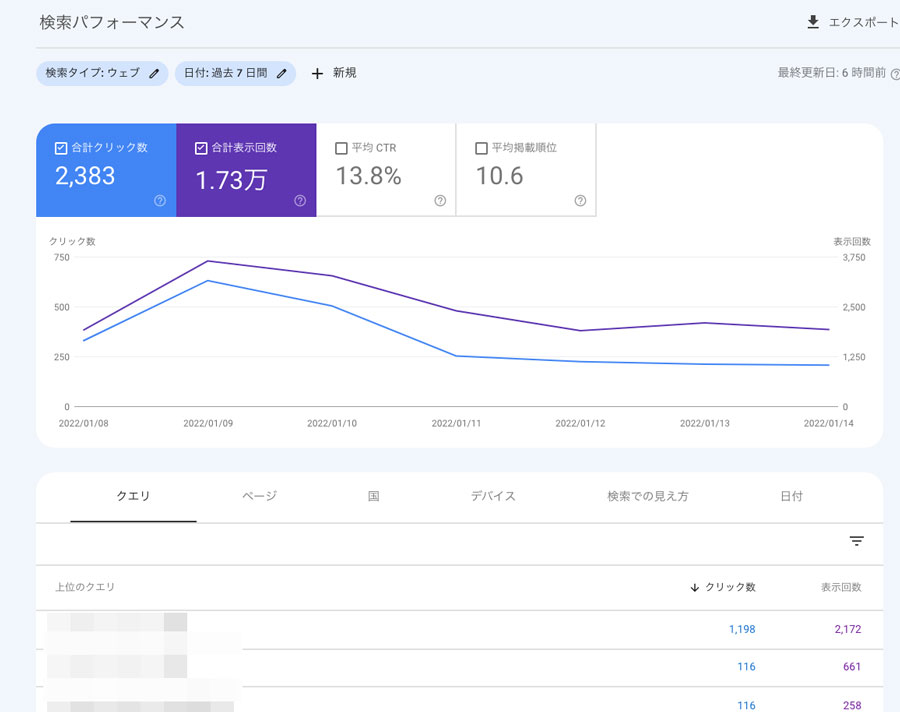Click the 1,198 clicks cell

(x=742, y=629)
